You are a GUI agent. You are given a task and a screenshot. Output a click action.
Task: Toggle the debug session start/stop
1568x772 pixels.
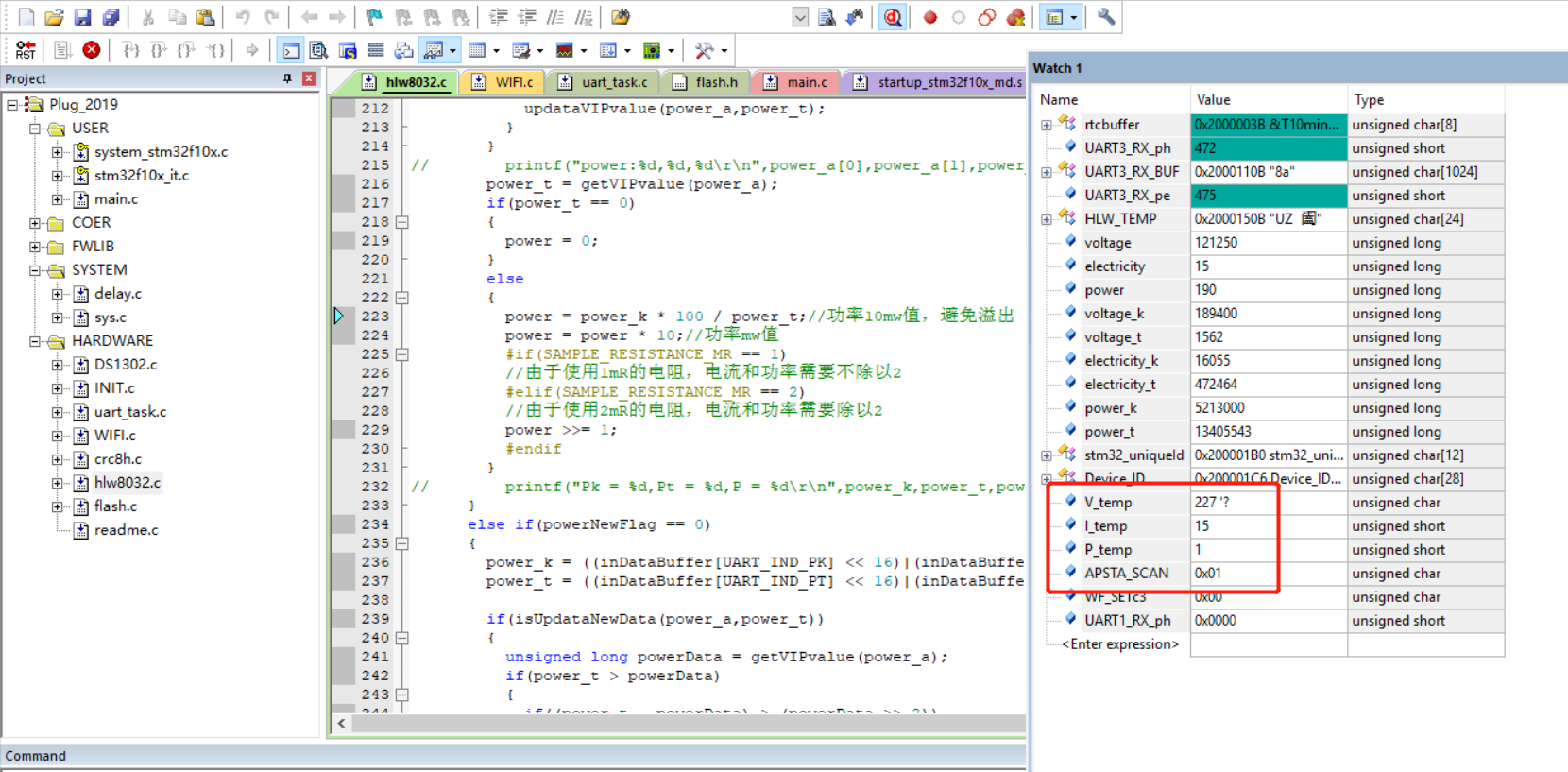point(893,17)
